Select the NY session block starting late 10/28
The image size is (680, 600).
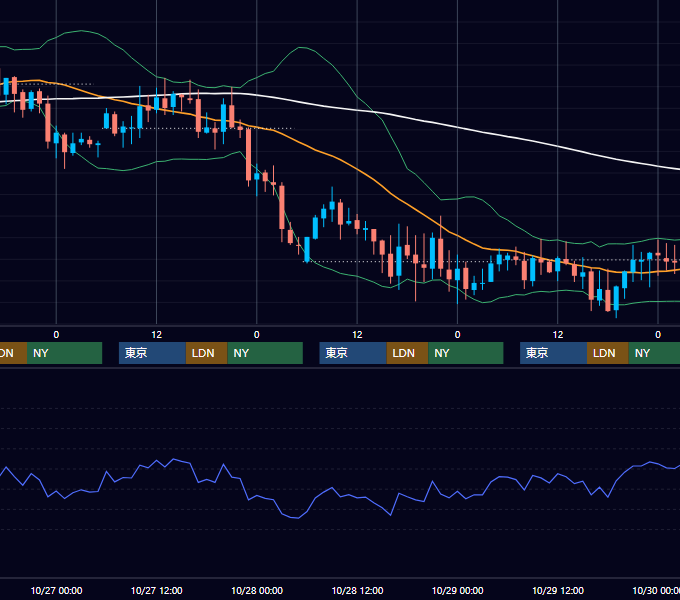click(466, 353)
